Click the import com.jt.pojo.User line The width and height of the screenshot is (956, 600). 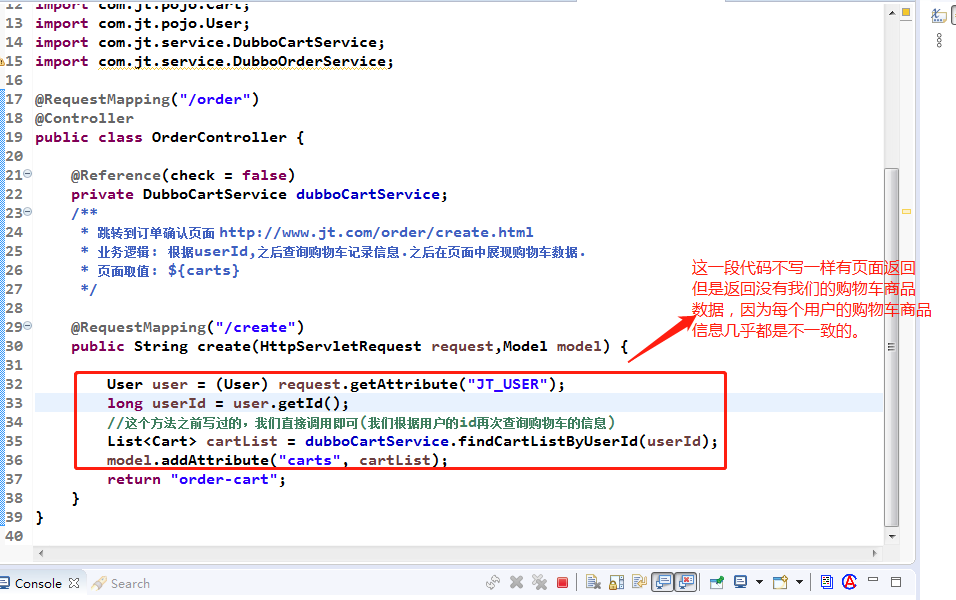pyautogui.click(x=142, y=24)
